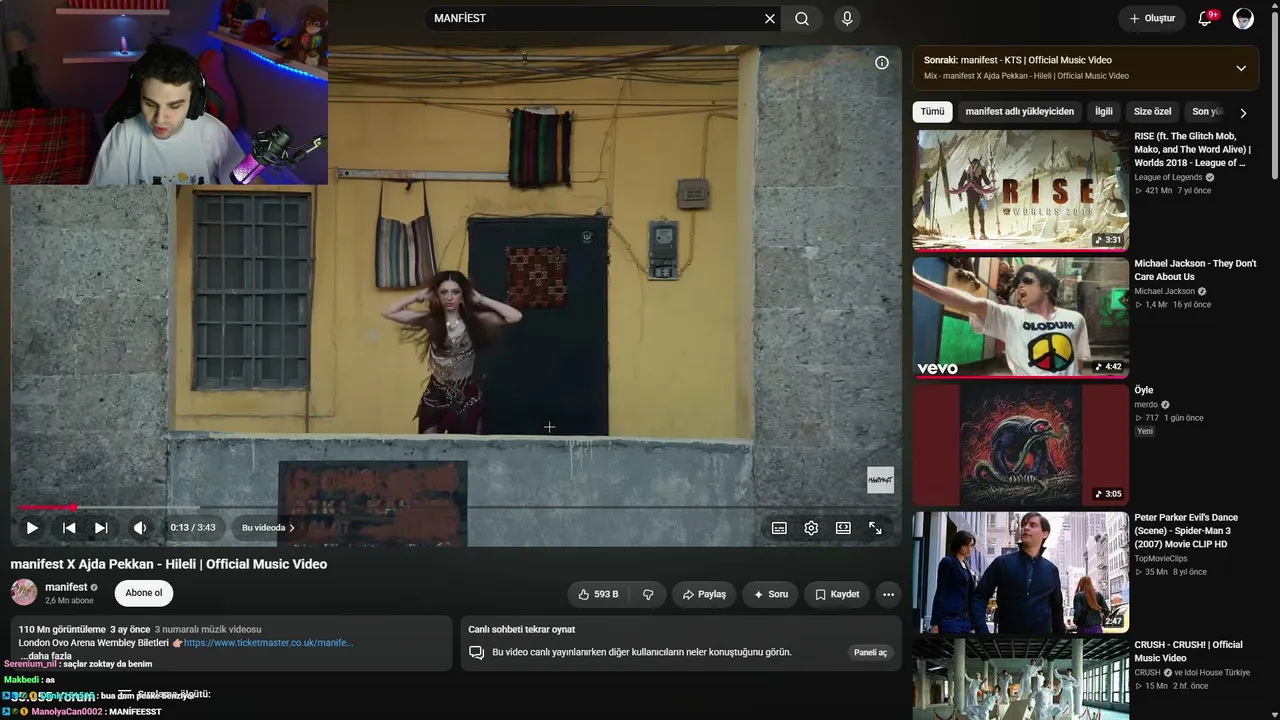Open the manifest channel avatar

point(24,592)
